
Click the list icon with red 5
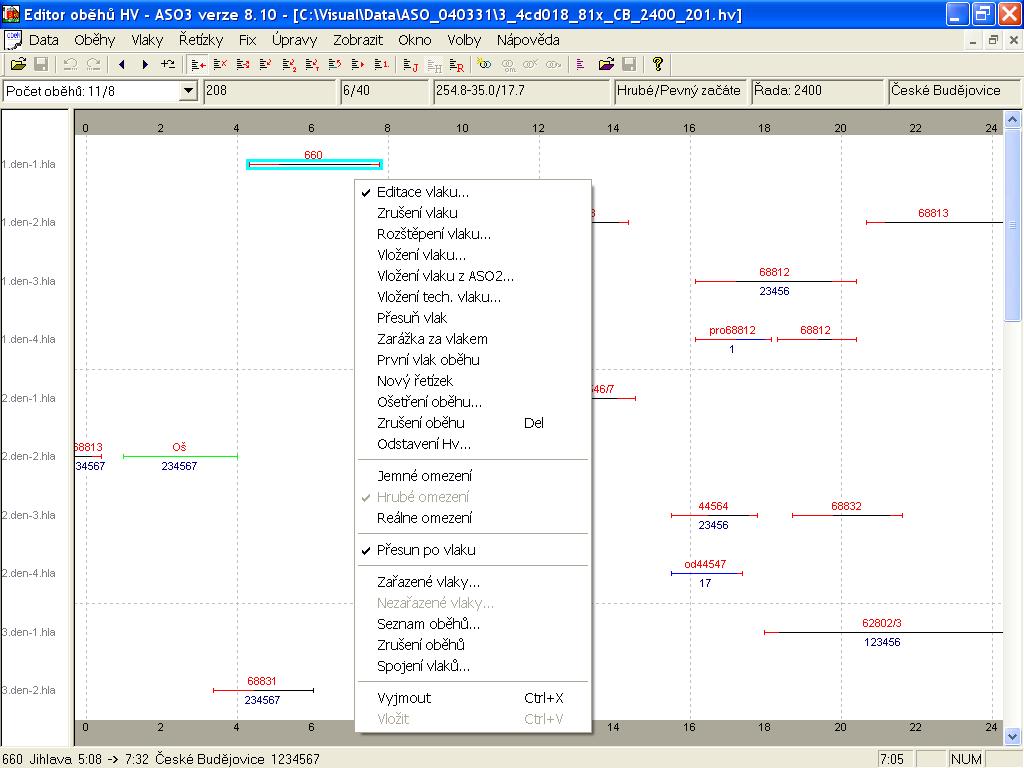coord(334,64)
